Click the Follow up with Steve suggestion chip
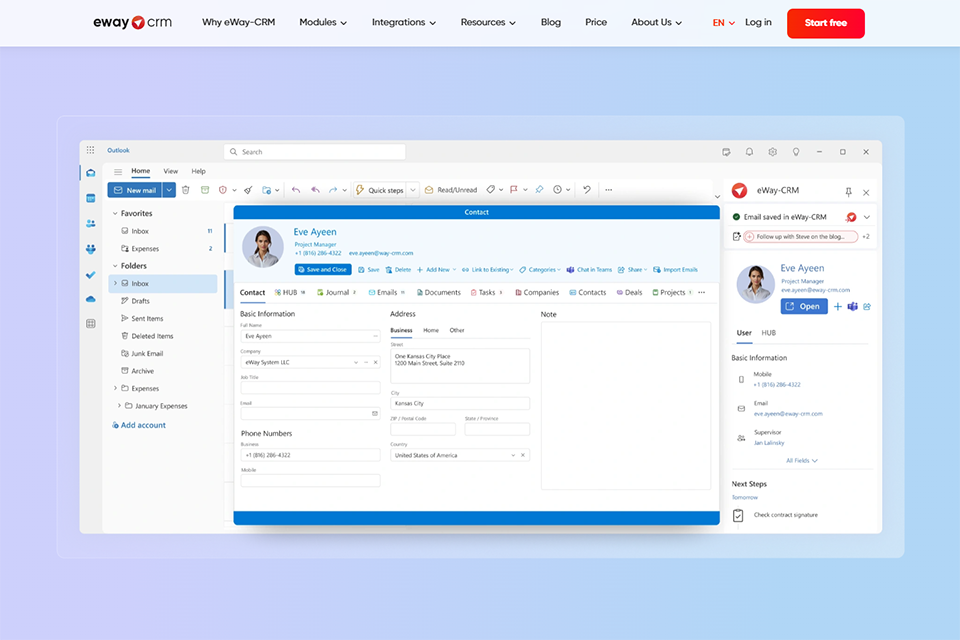 tap(800, 236)
